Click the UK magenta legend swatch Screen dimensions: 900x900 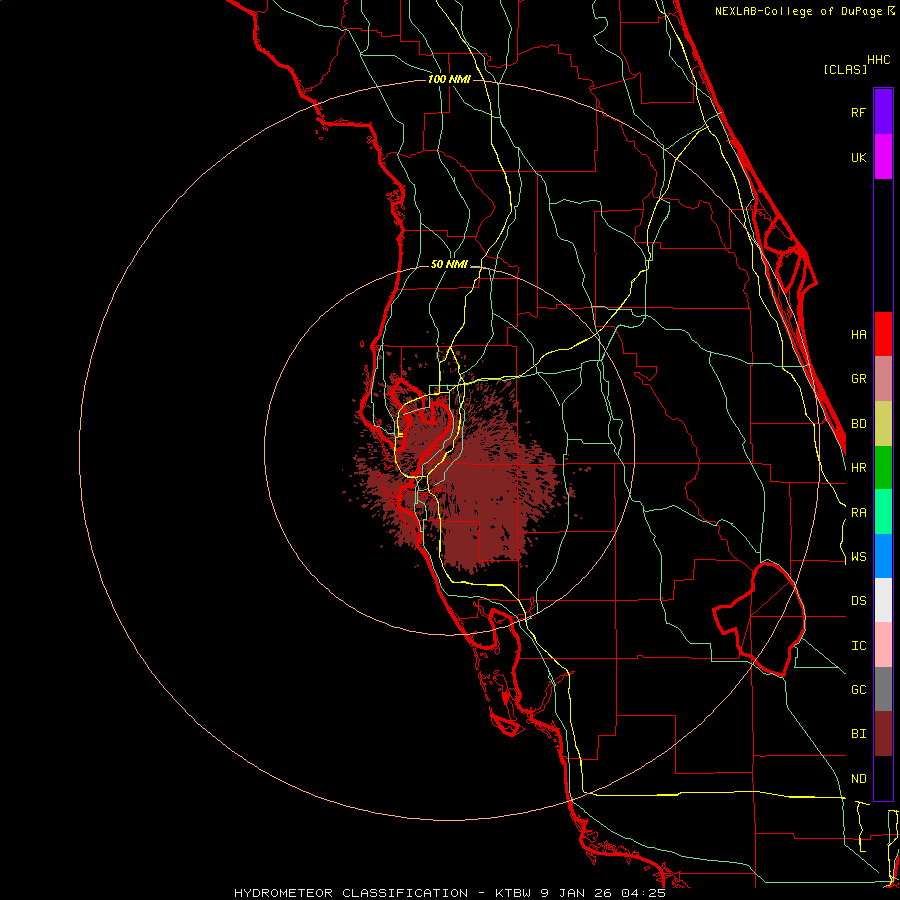tap(883, 157)
